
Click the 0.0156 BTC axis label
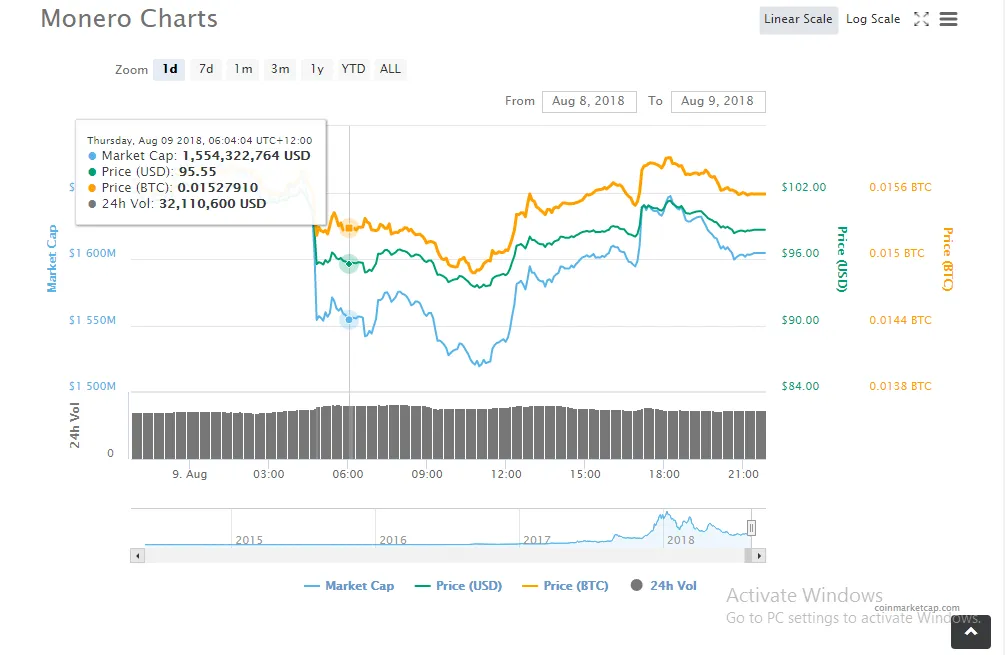[901, 187]
